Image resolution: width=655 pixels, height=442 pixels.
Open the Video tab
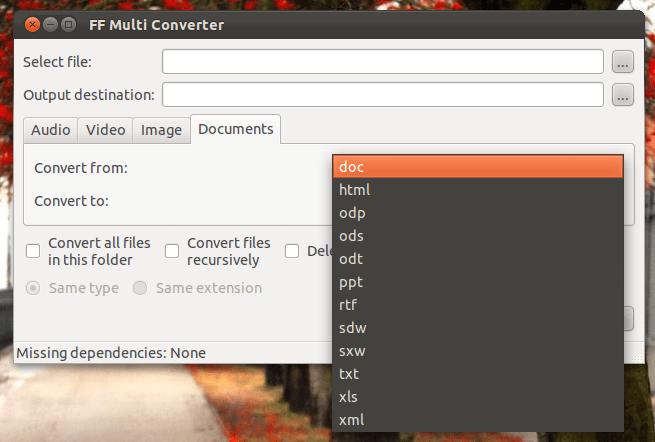click(x=105, y=130)
